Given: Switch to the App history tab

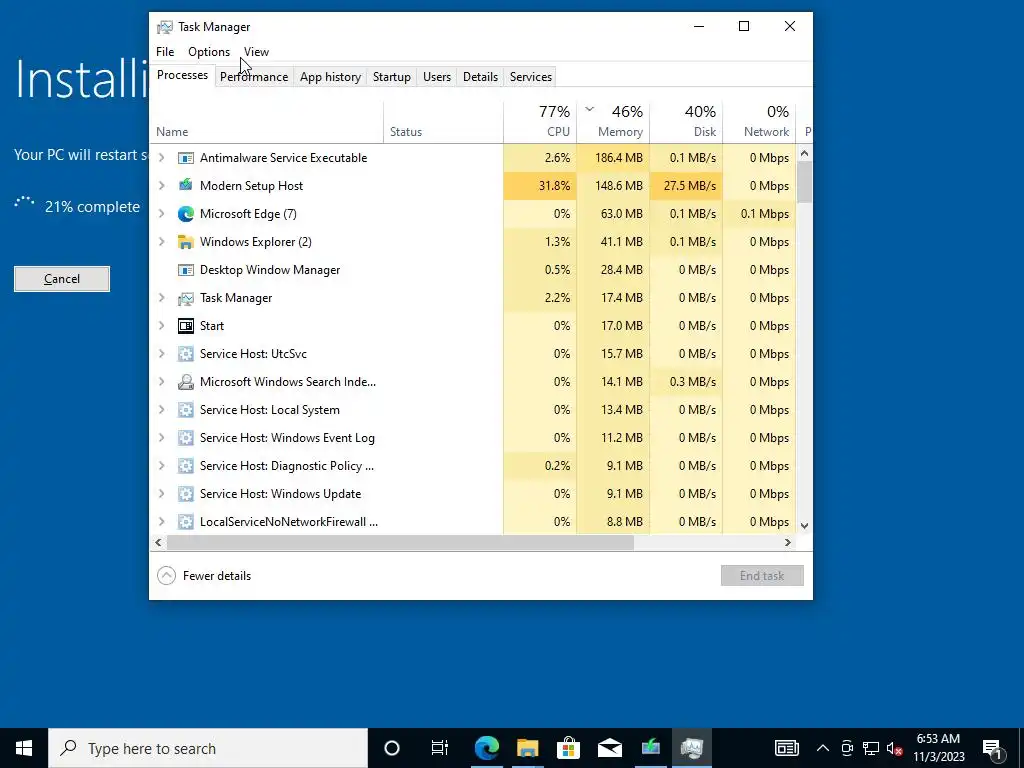Looking at the screenshot, I should [330, 77].
